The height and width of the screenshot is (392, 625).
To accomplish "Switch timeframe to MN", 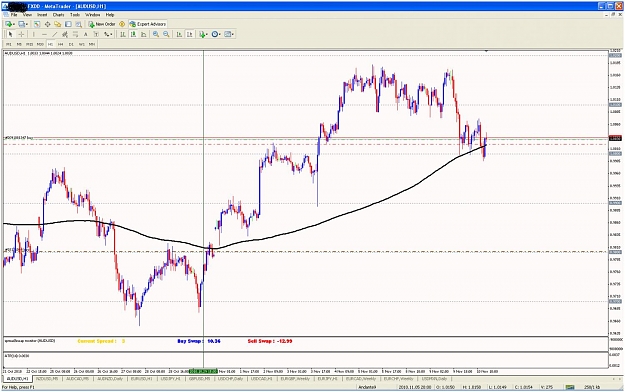I will click(92, 44).
